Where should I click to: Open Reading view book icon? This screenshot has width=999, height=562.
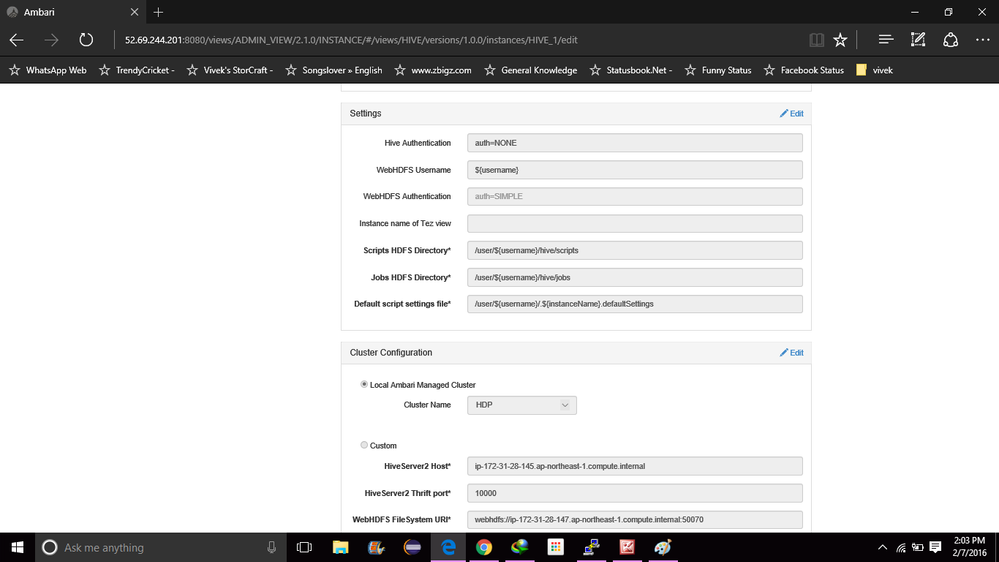817,40
